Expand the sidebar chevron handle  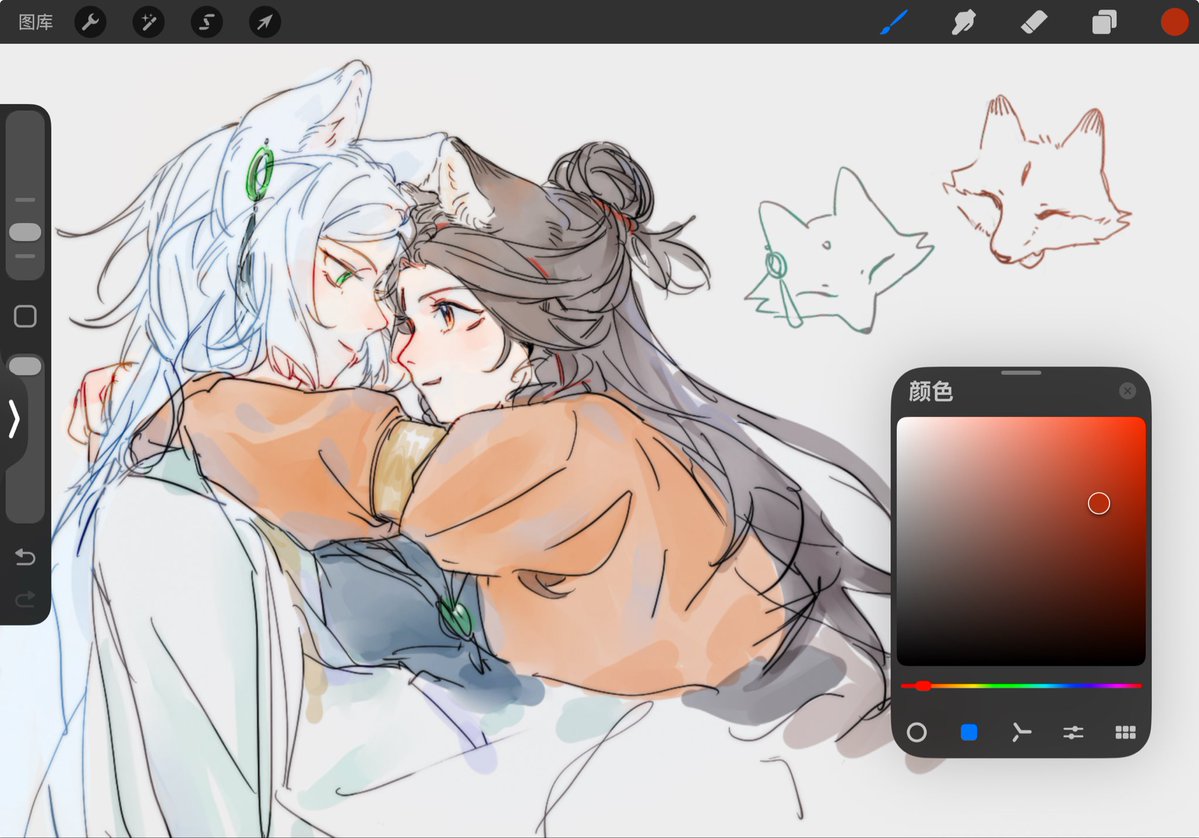14,419
